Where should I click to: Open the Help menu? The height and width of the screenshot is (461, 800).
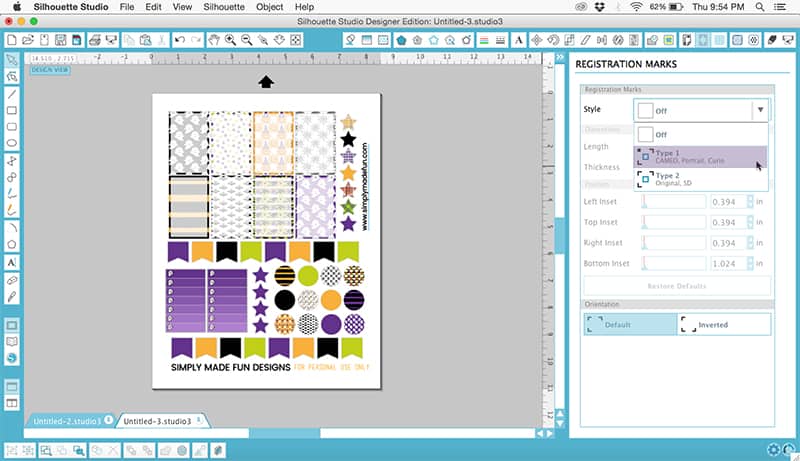tap(304, 7)
